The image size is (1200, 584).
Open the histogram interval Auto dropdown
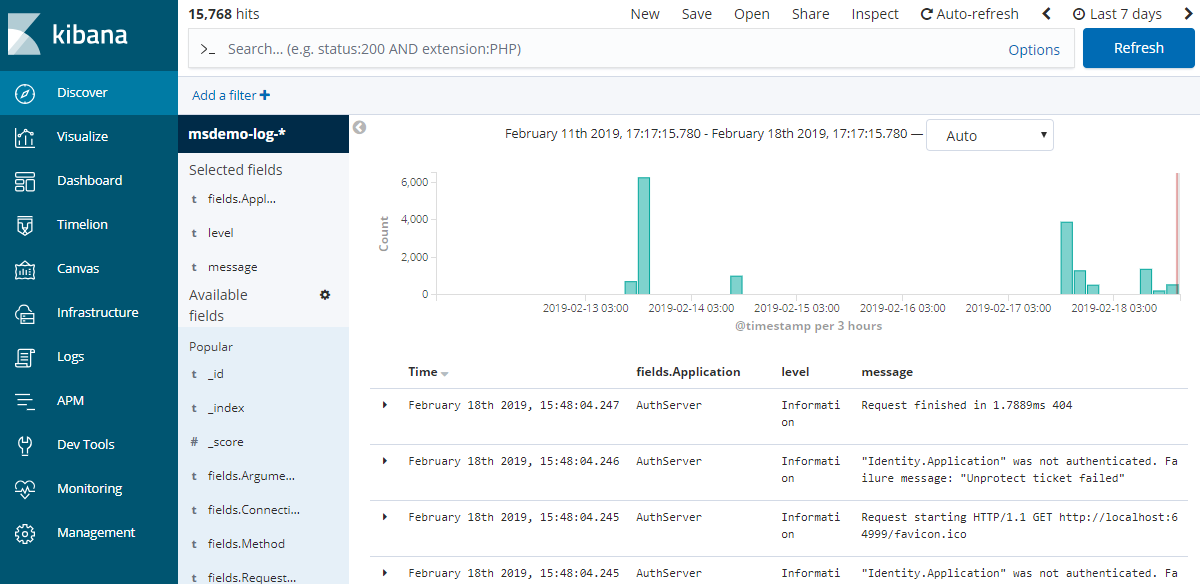pyautogui.click(x=989, y=134)
